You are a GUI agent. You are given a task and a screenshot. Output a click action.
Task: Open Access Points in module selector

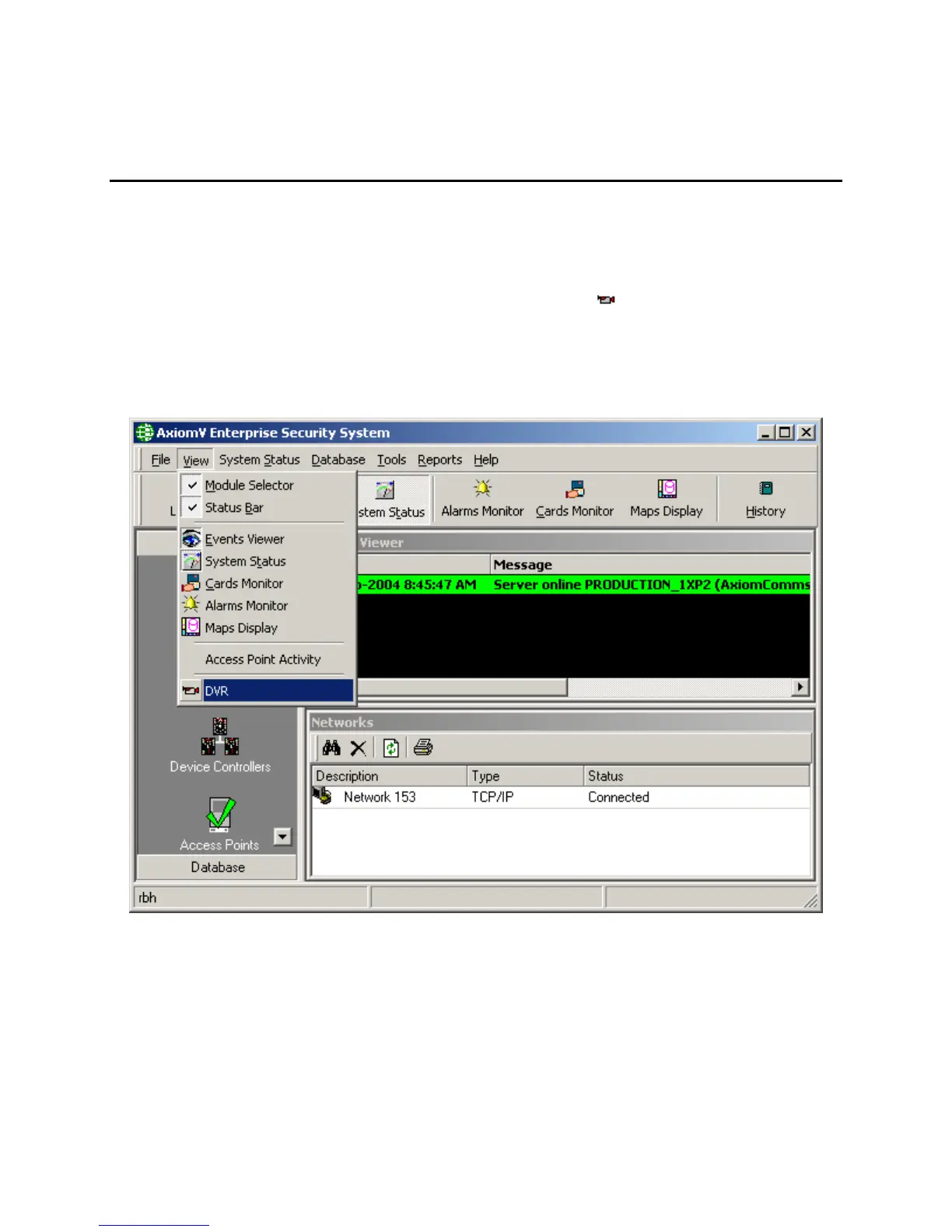(x=220, y=824)
